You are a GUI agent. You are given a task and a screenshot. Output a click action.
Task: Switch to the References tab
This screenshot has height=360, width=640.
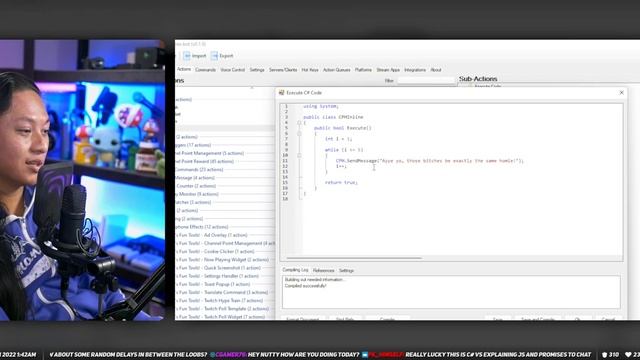(x=323, y=270)
